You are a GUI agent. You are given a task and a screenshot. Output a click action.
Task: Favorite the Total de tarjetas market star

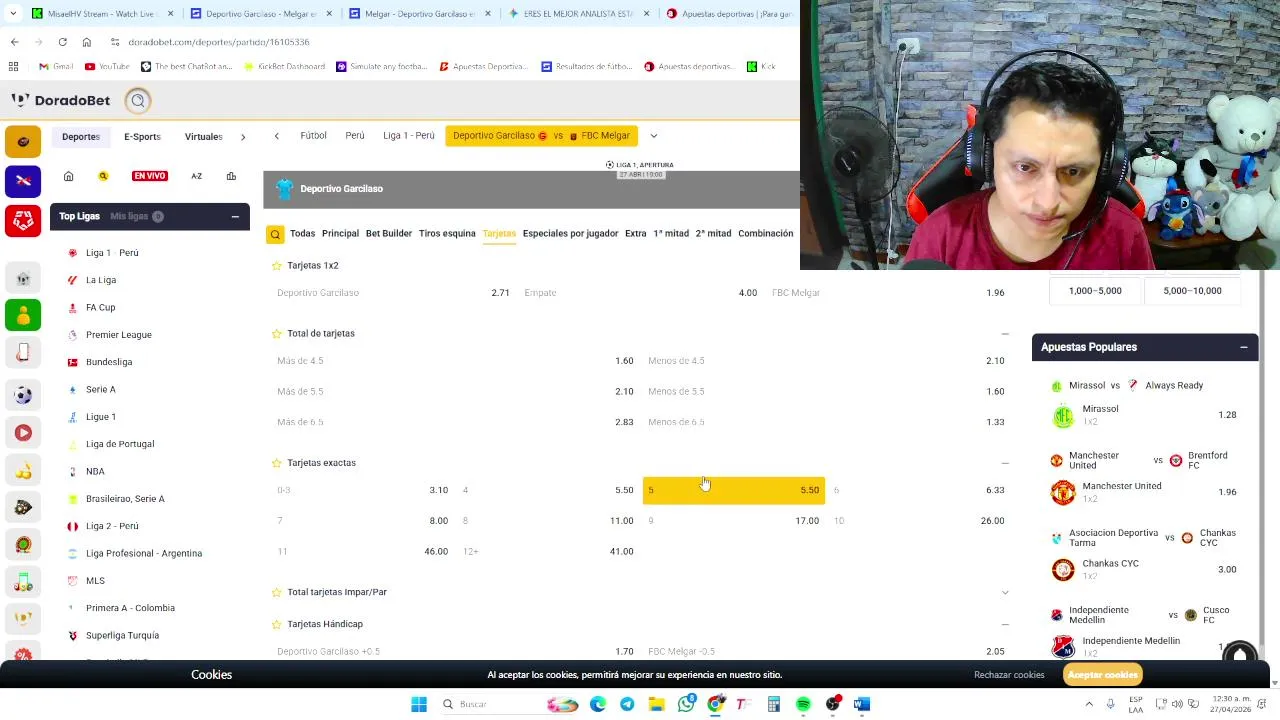[x=277, y=333]
